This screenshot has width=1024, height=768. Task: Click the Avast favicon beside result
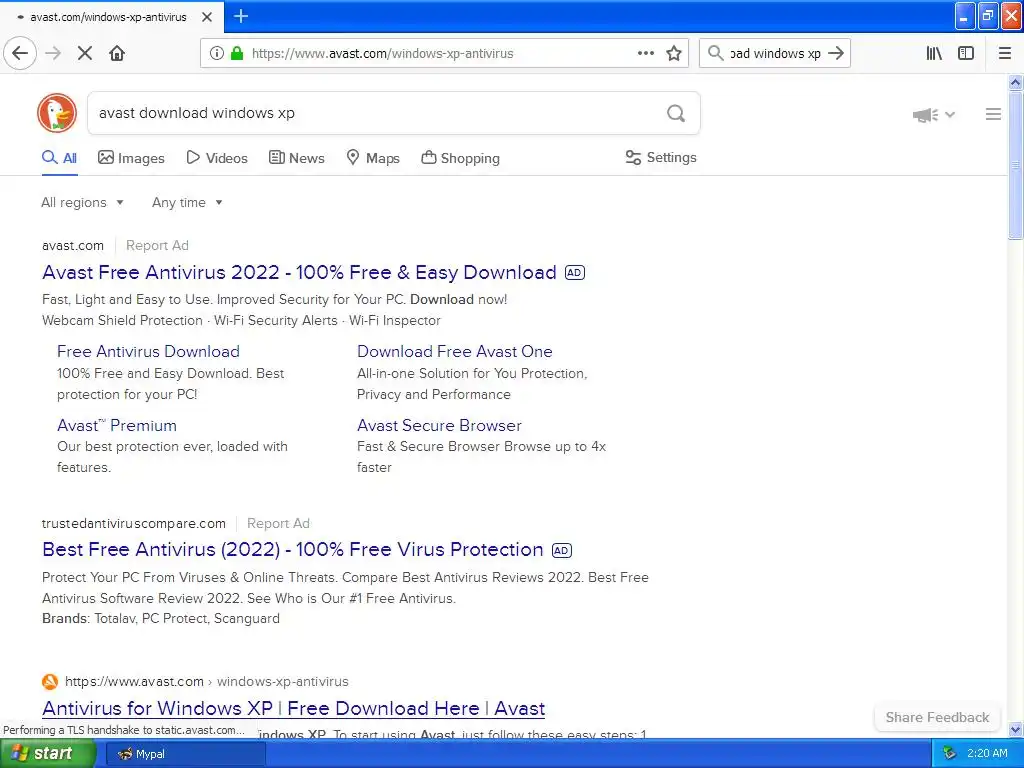50,682
